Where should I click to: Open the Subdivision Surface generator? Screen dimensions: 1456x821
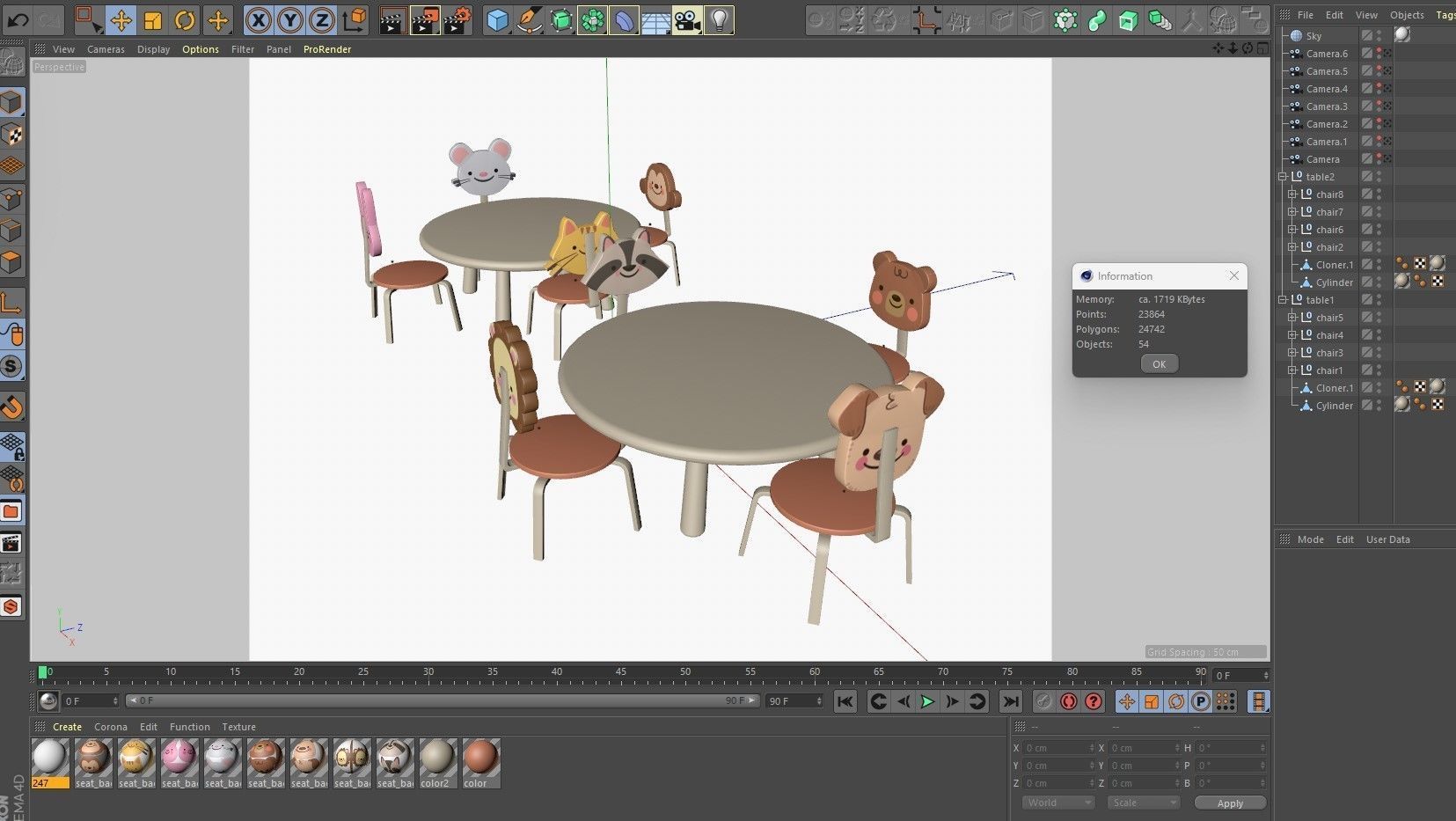point(561,19)
